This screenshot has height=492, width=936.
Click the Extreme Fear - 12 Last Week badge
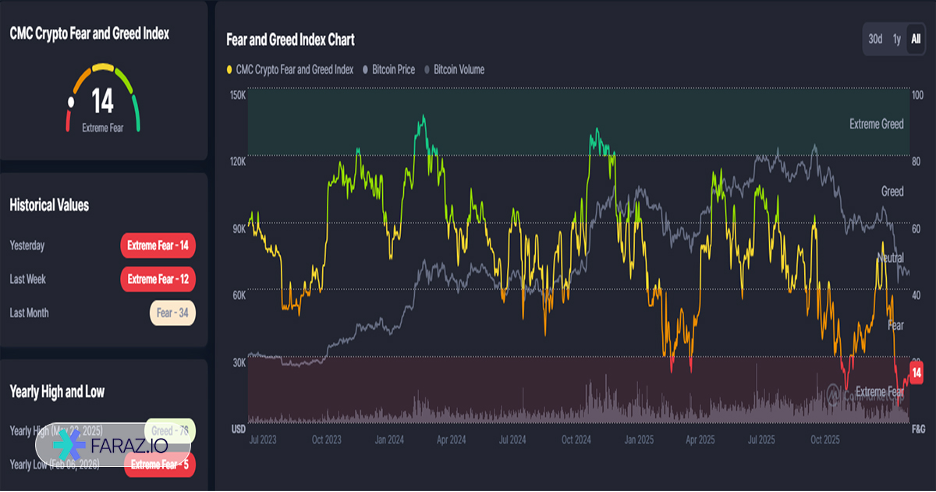(158, 279)
